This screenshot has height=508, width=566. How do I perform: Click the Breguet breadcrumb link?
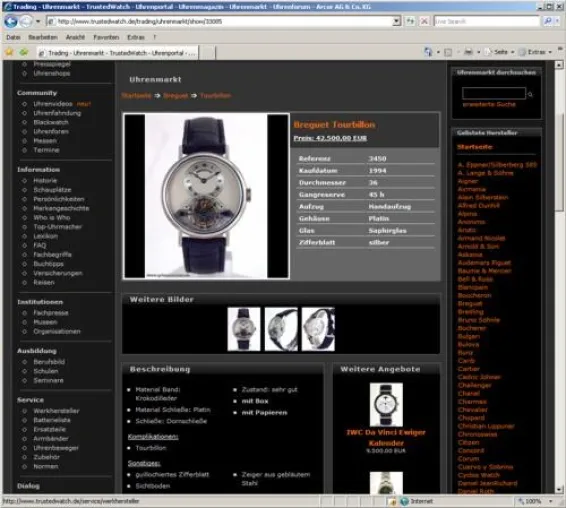[175, 96]
